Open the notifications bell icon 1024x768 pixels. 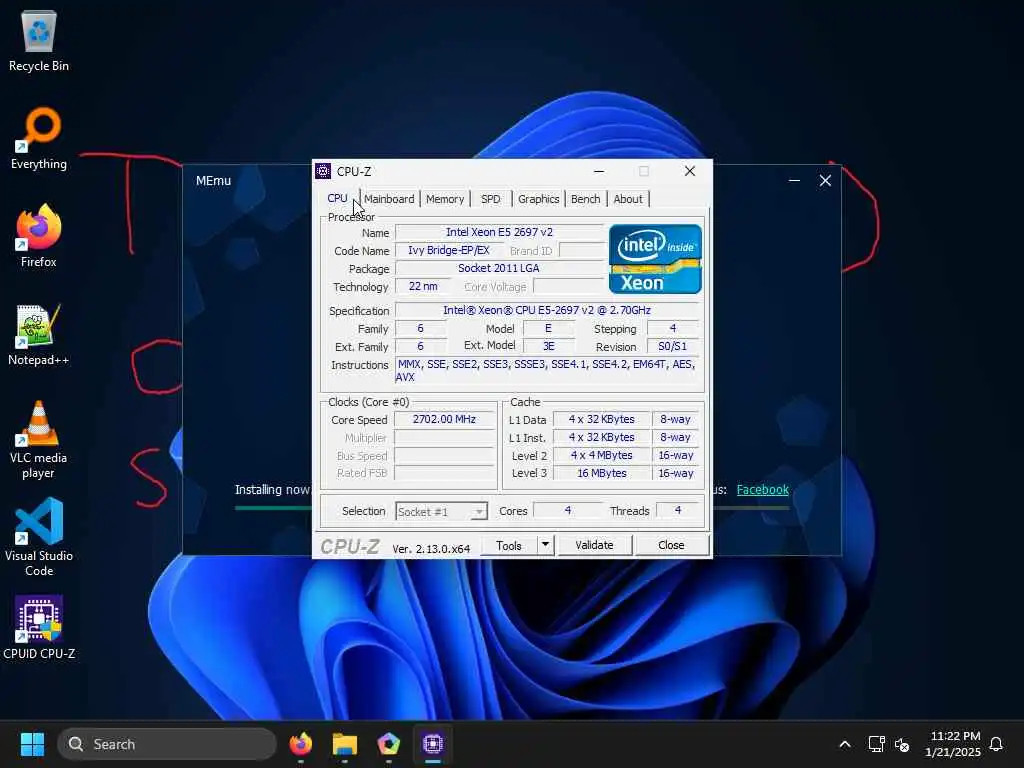(x=996, y=744)
